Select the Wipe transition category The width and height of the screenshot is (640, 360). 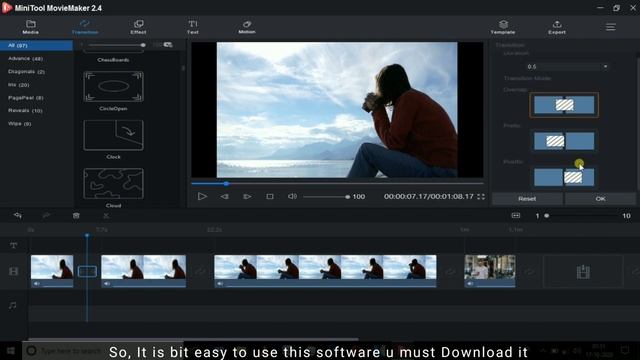coord(19,124)
